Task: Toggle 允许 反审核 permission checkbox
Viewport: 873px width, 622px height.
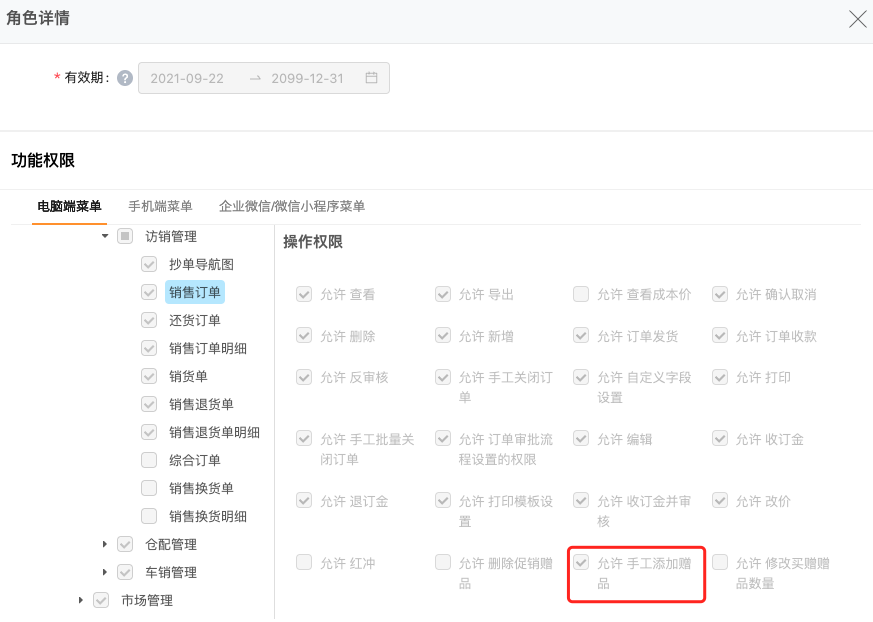Action: pos(304,378)
